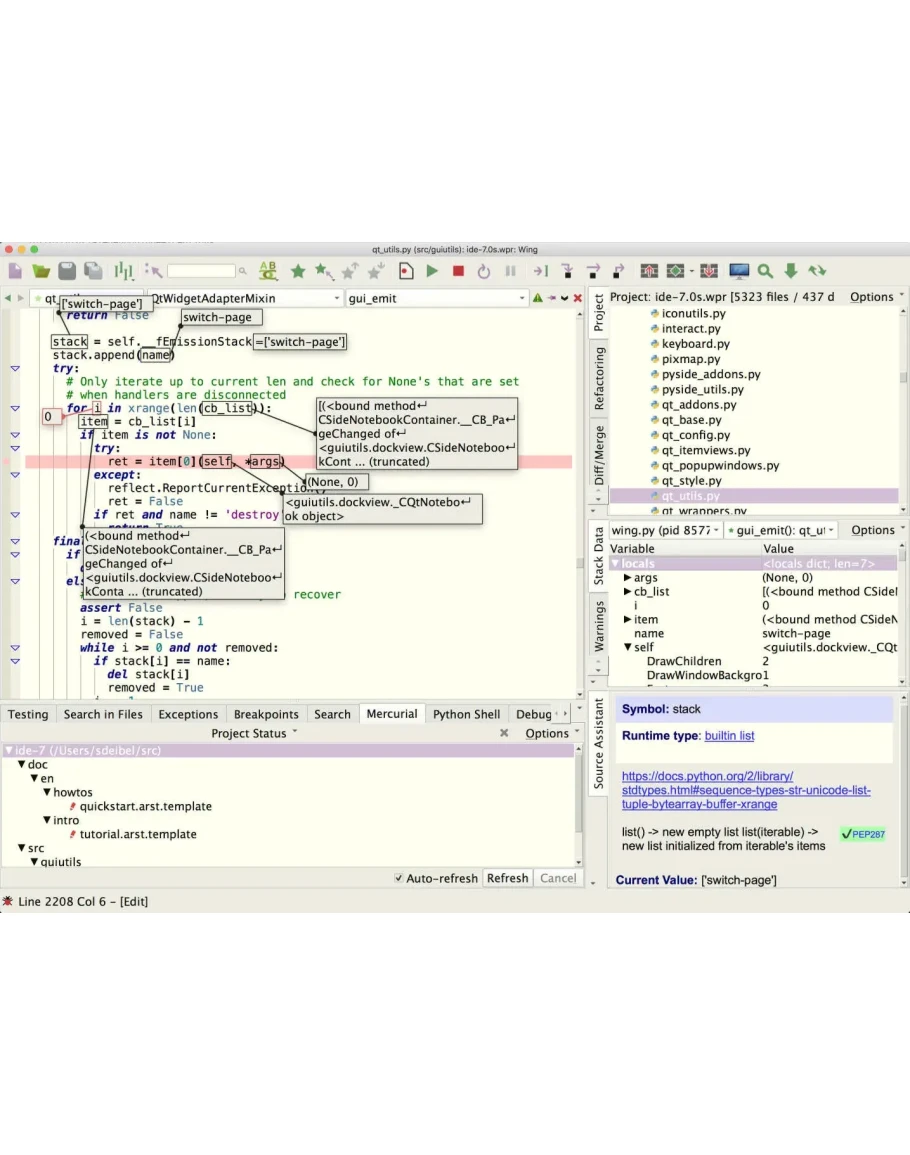Open the vertical Diff/Merge tab

coord(599,454)
